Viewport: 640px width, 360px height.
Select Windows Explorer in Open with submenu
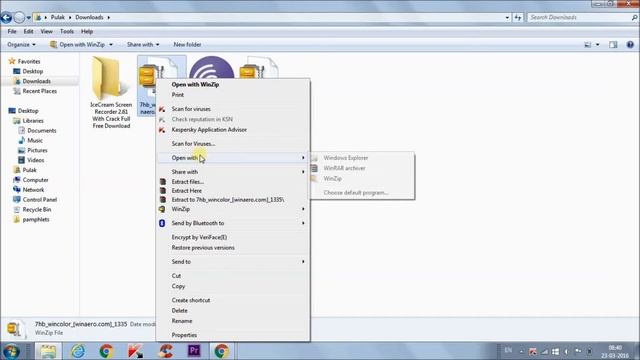tap(362, 158)
